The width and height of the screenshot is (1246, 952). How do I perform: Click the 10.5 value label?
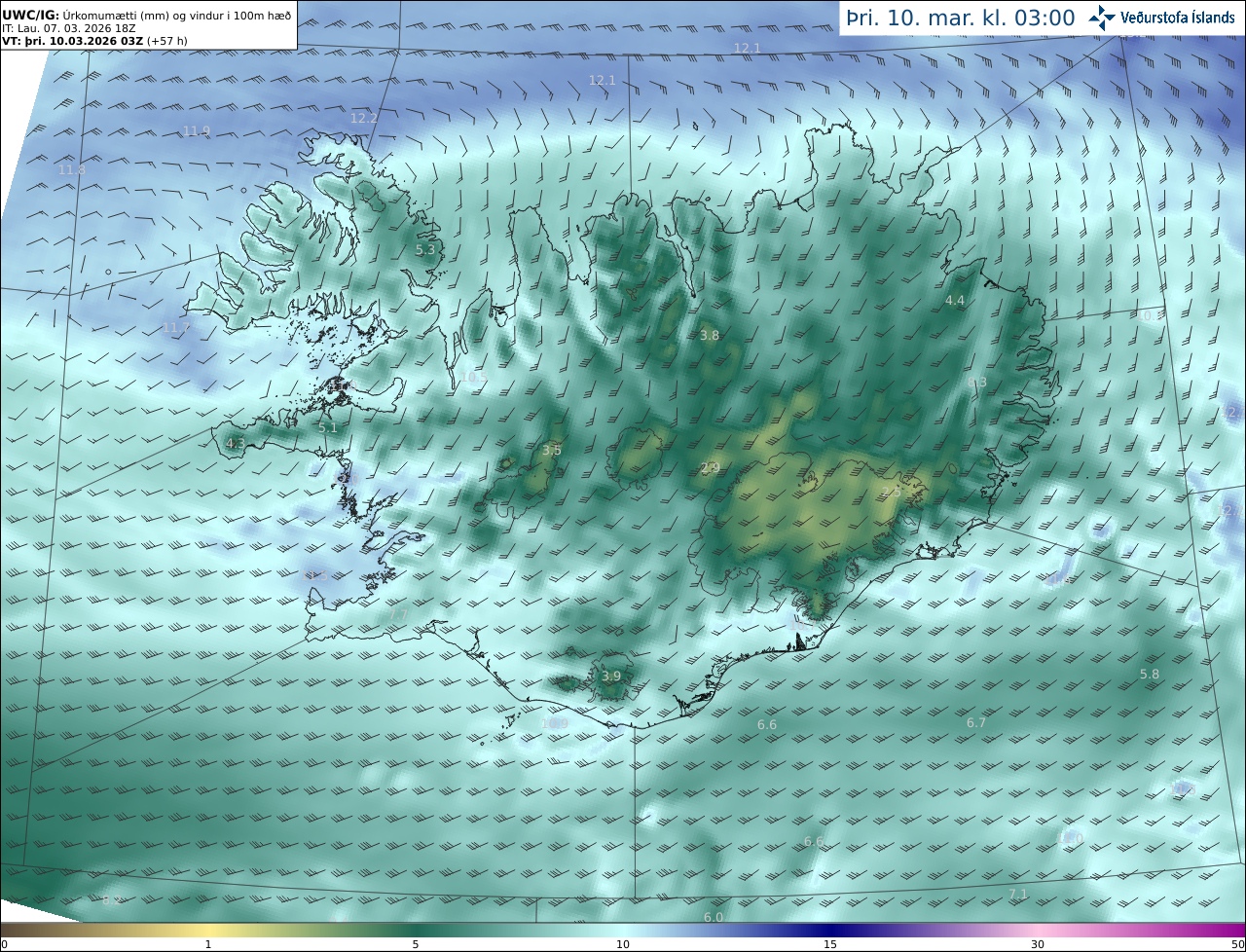[x=474, y=377]
